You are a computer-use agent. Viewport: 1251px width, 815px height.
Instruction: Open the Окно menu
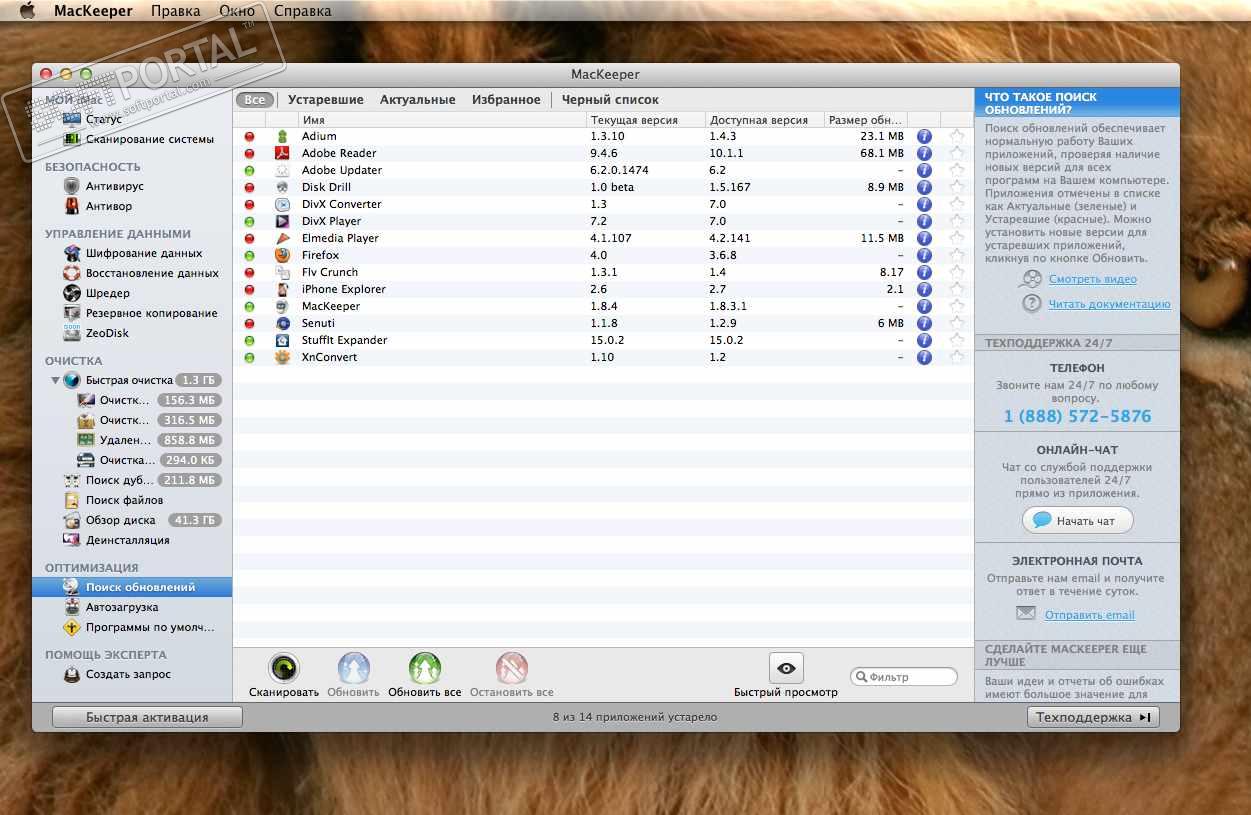[236, 11]
